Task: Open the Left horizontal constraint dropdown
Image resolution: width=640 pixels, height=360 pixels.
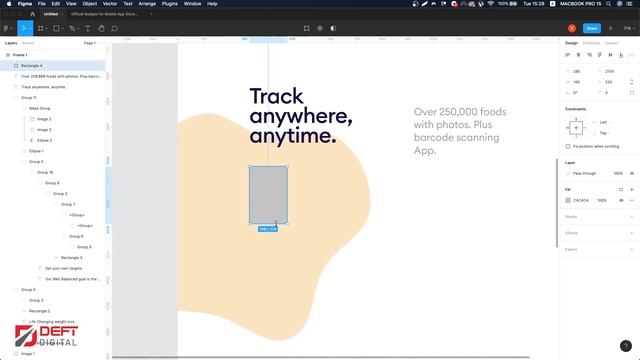Action: (604, 122)
